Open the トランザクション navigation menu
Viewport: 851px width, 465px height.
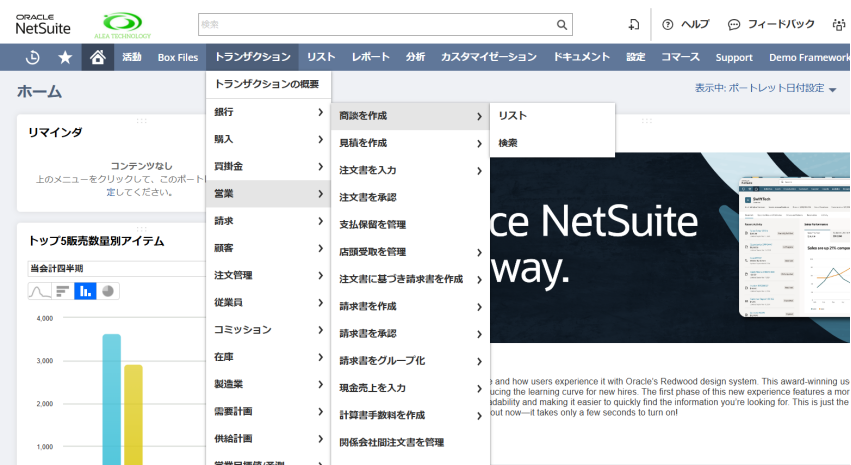tap(252, 57)
